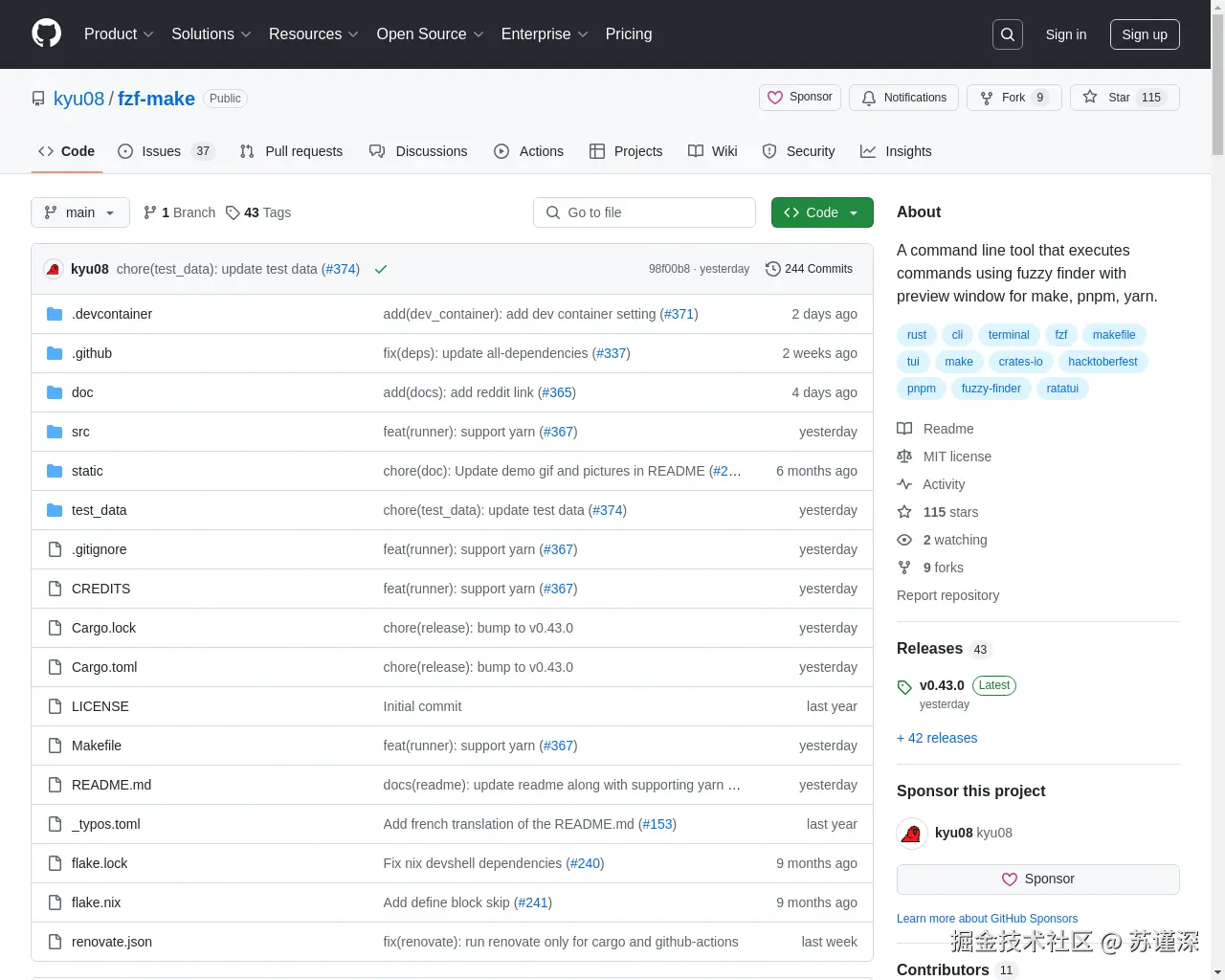Click the src folder icon
This screenshot has width=1225, height=980.
click(54, 432)
